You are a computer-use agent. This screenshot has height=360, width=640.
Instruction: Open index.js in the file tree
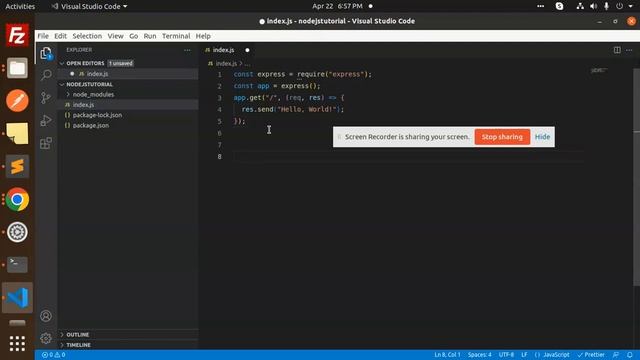click(x=83, y=105)
